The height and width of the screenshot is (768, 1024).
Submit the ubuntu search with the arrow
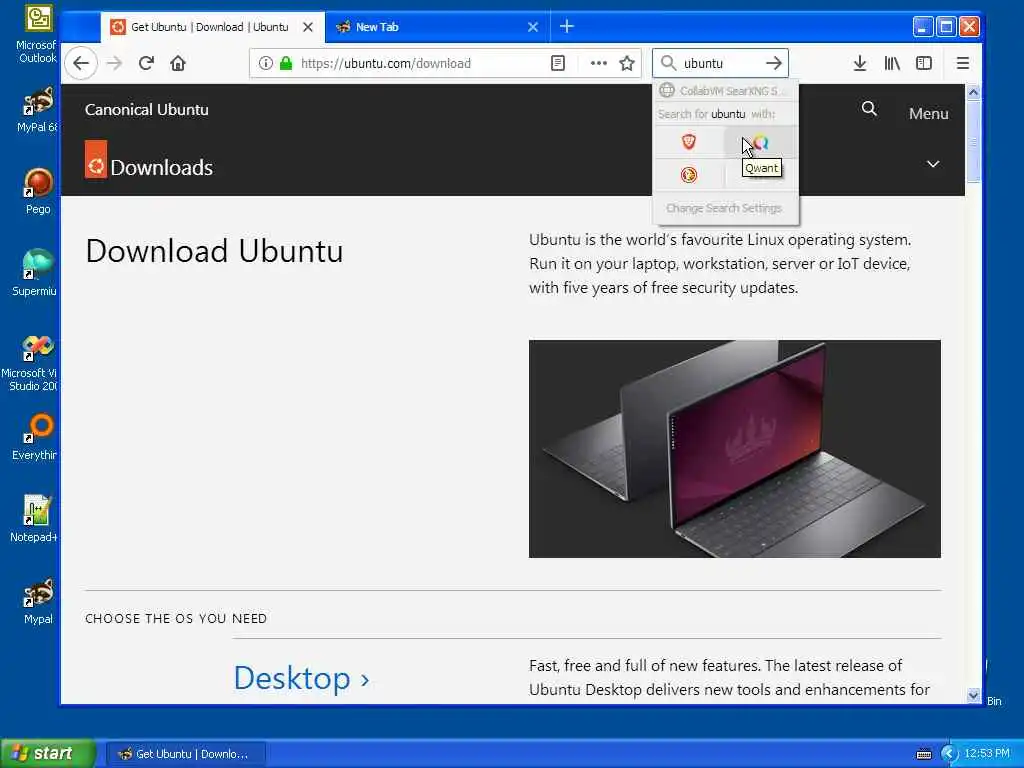pos(774,63)
